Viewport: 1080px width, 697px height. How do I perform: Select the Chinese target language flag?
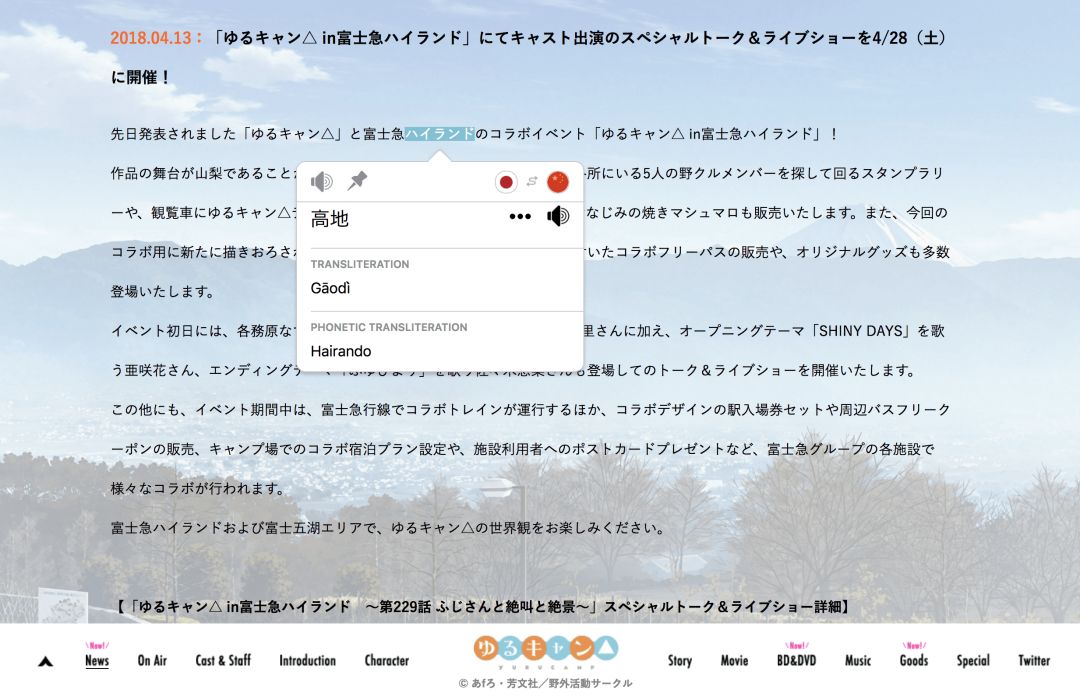(x=557, y=182)
